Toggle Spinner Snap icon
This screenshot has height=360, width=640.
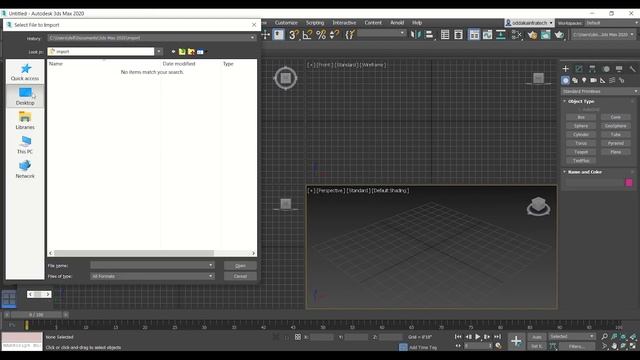coord(334,35)
